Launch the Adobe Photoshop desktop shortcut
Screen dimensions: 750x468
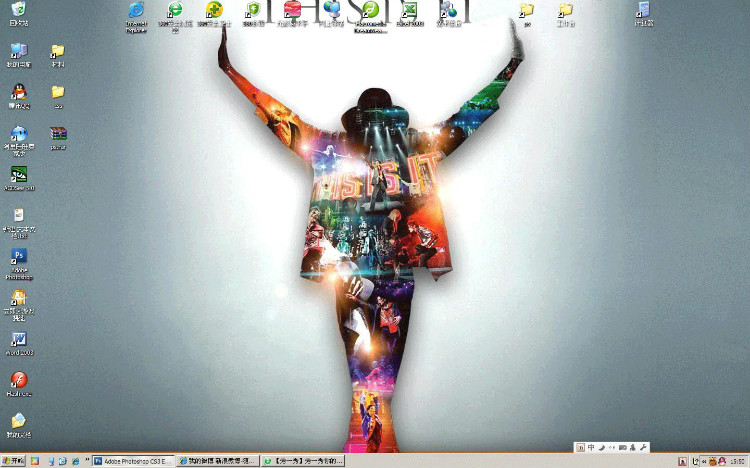(19, 264)
